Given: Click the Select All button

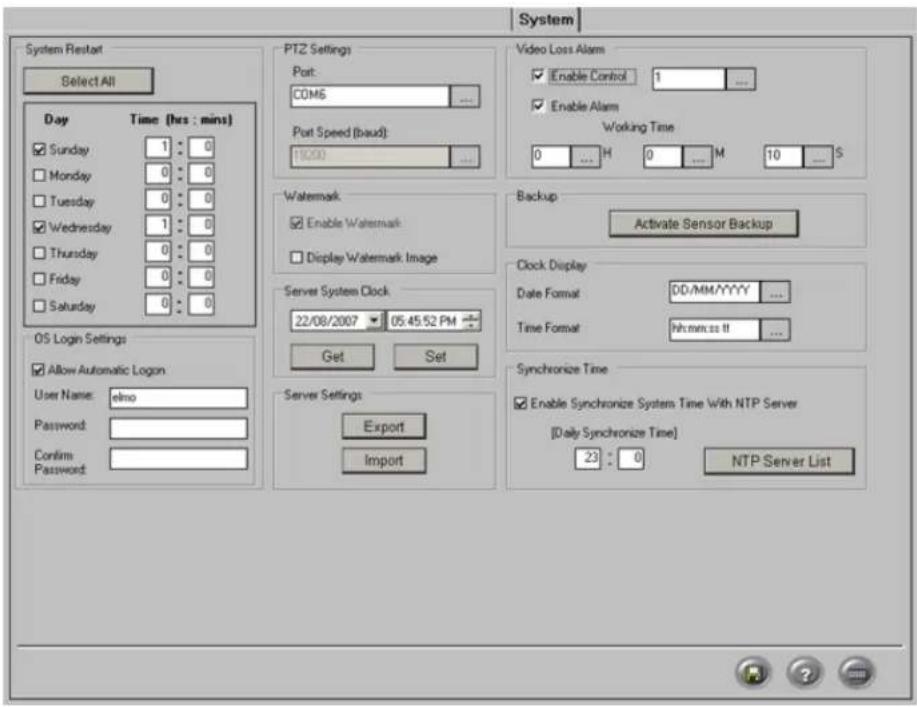Looking at the screenshot, I should [88, 81].
